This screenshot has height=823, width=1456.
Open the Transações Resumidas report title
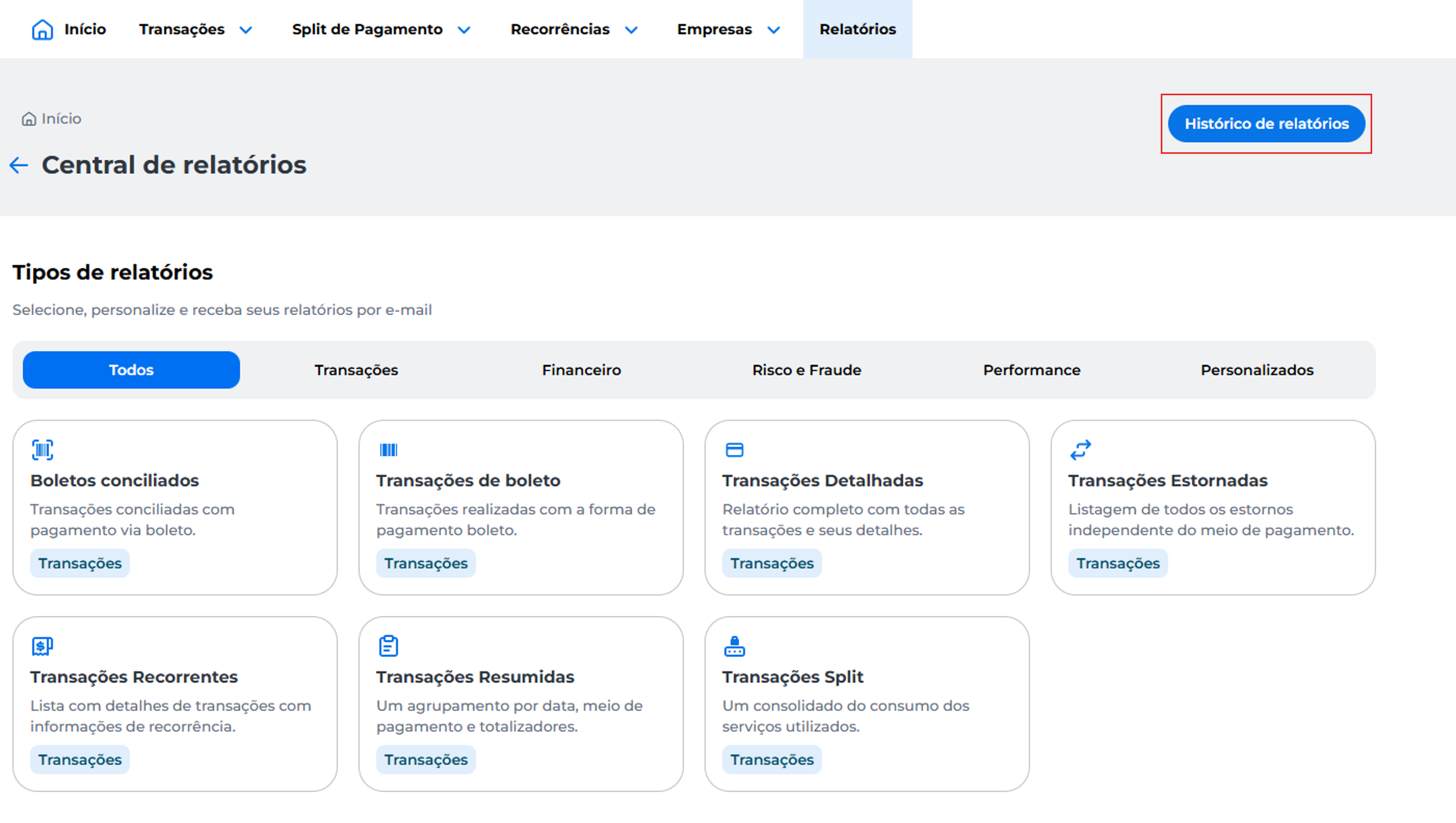click(475, 677)
